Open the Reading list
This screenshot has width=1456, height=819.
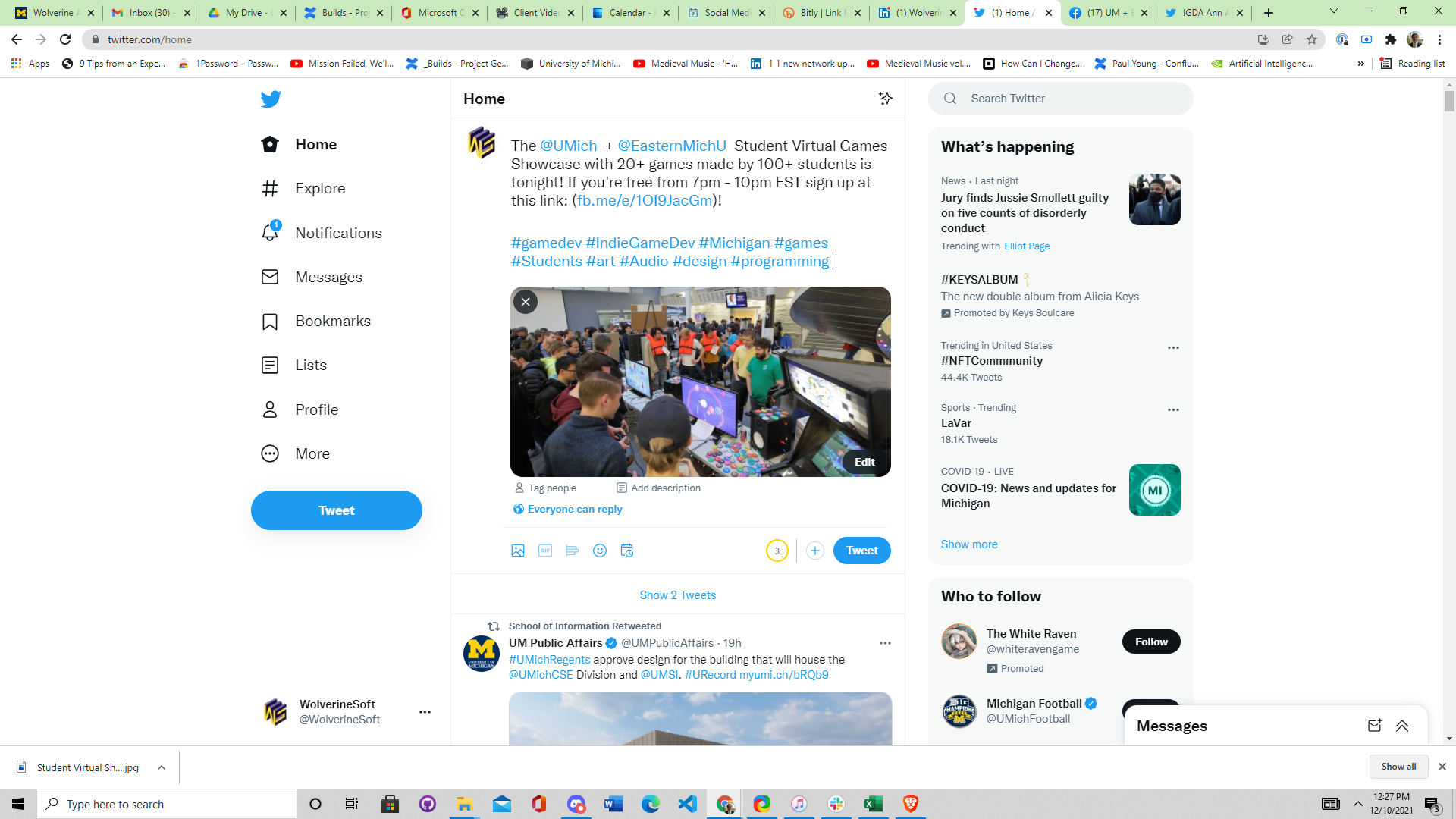[1412, 64]
